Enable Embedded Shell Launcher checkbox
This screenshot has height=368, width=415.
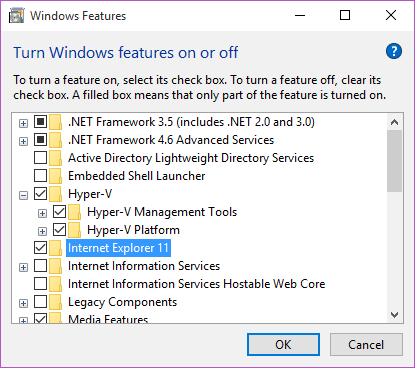(x=40, y=176)
